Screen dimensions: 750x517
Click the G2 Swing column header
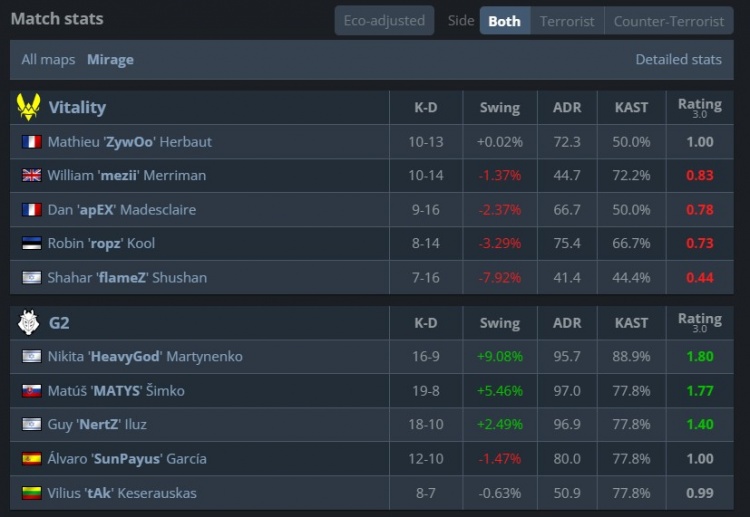coord(499,323)
